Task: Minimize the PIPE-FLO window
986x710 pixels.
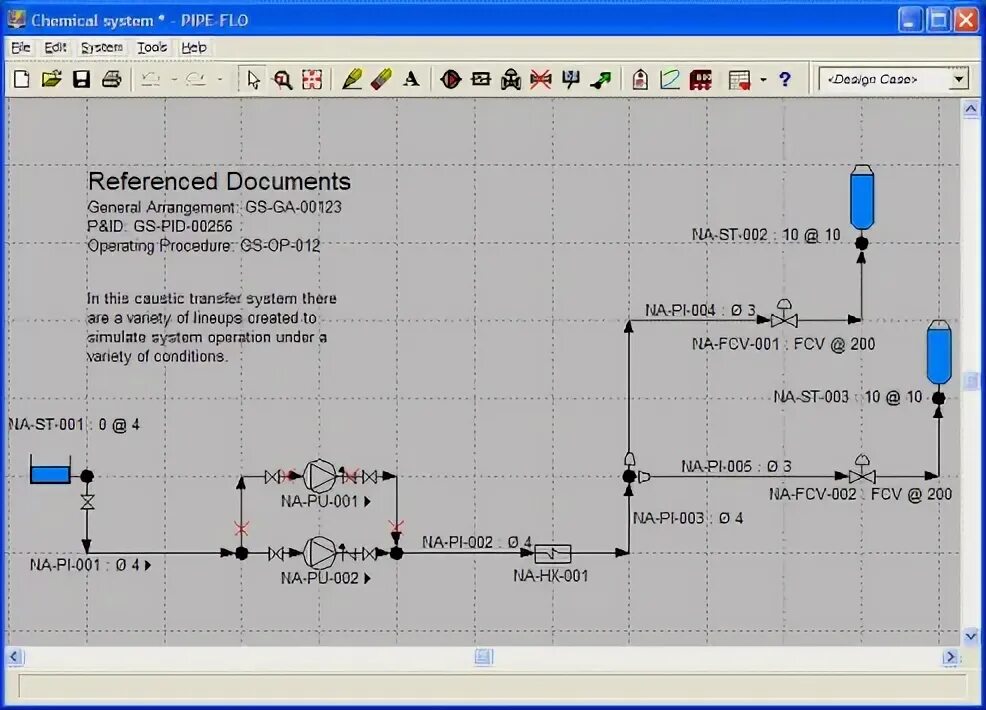Action: [910, 19]
